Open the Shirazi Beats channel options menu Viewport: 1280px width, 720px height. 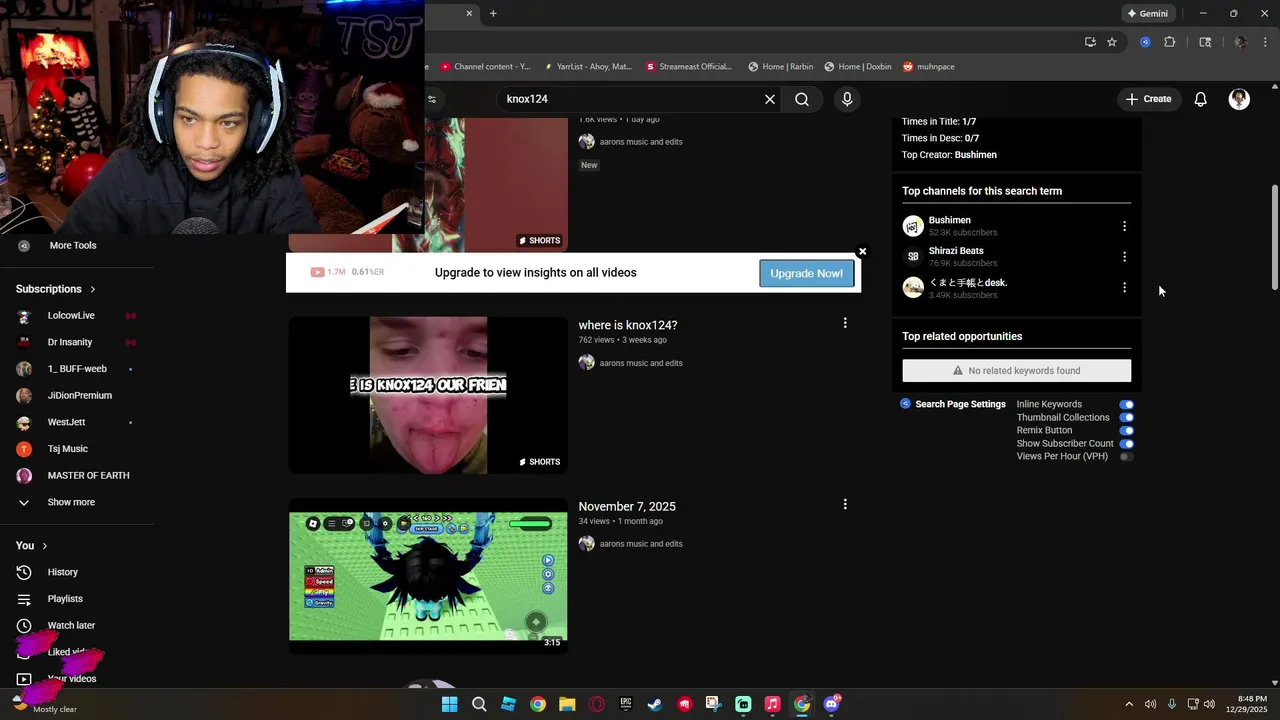[x=1124, y=257]
